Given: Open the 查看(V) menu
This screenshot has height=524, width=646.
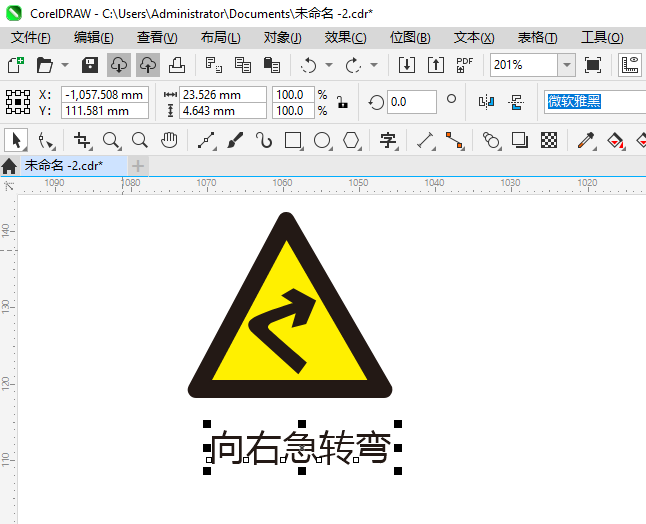Looking at the screenshot, I should 157,37.
